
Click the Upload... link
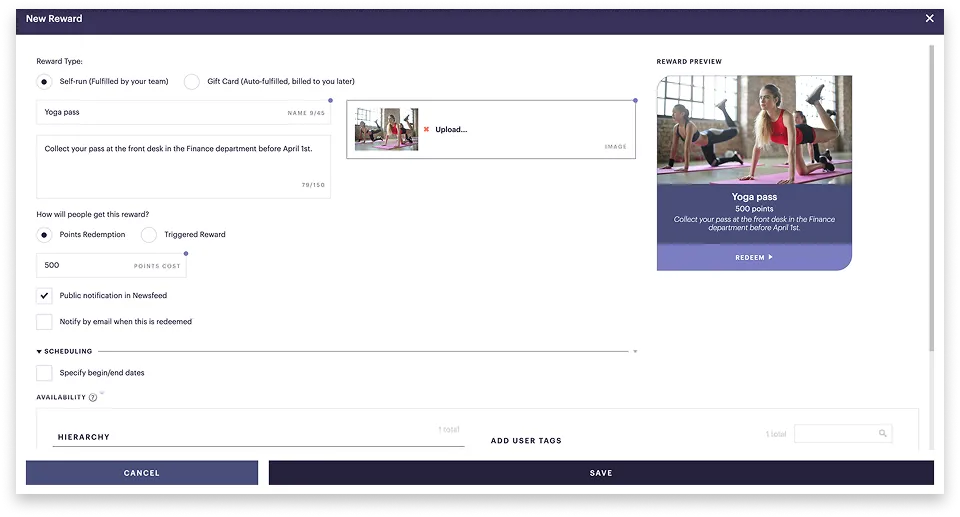pyautogui.click(x=451, y=129)
